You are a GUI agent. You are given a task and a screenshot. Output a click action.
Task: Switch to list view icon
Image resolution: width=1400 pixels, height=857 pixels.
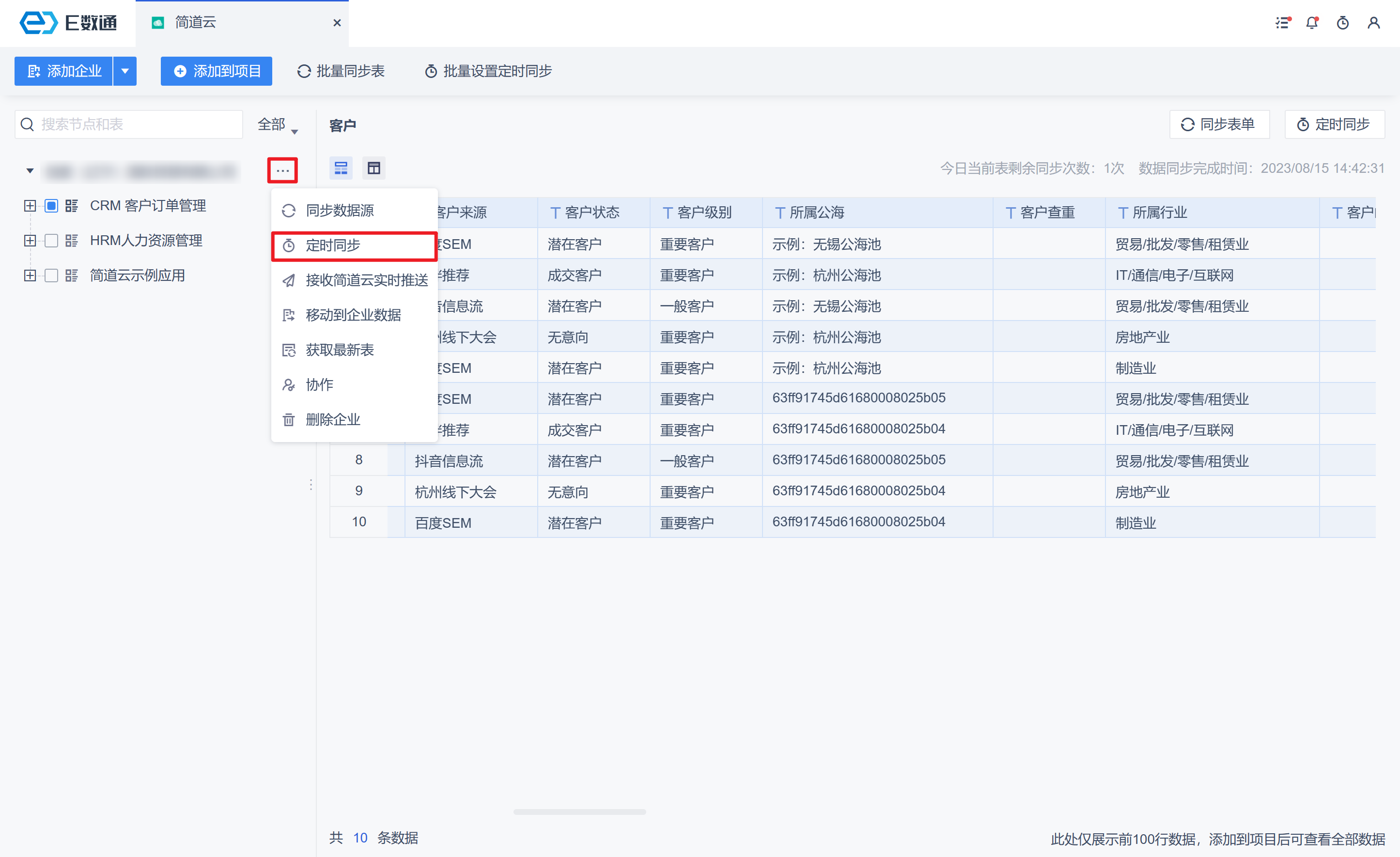click(x=341, y=168)
